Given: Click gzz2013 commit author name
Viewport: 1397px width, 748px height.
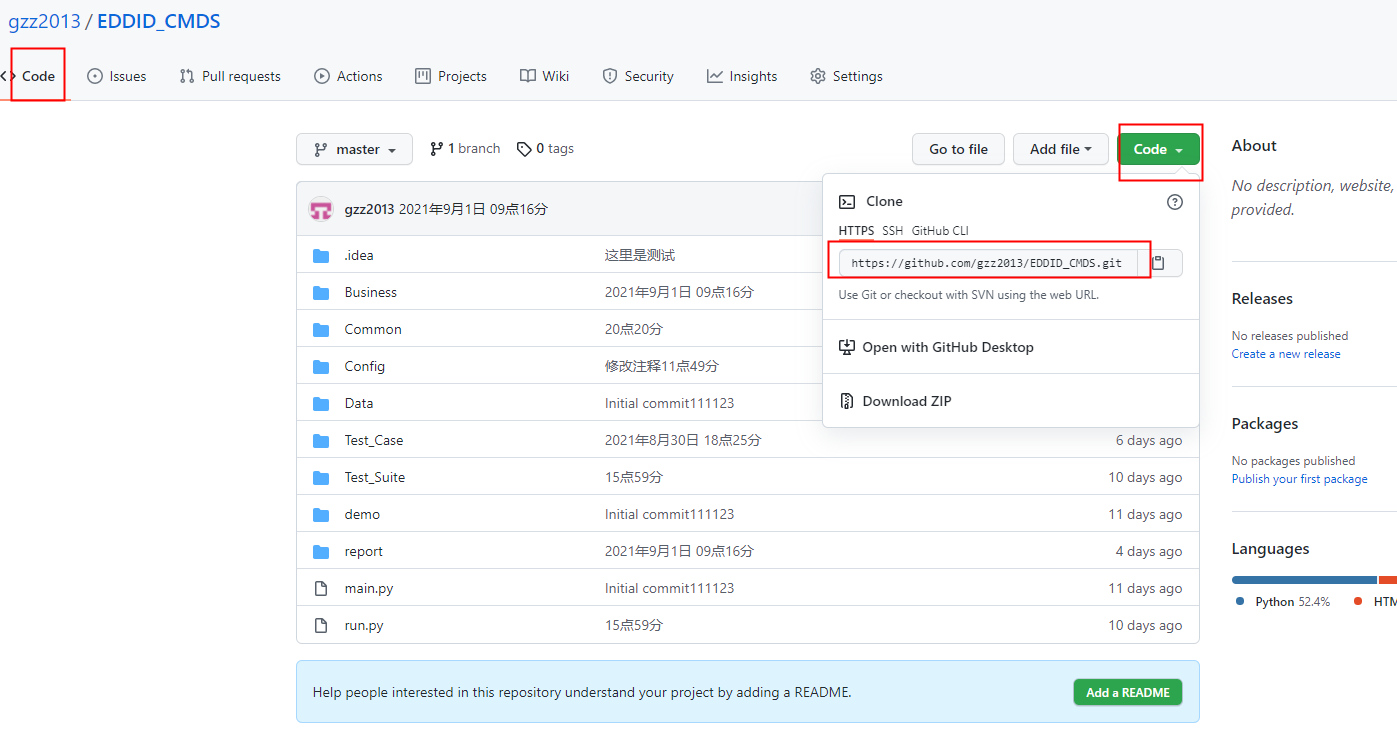Looking at the screenshot, I should click(x=369, y=209).
